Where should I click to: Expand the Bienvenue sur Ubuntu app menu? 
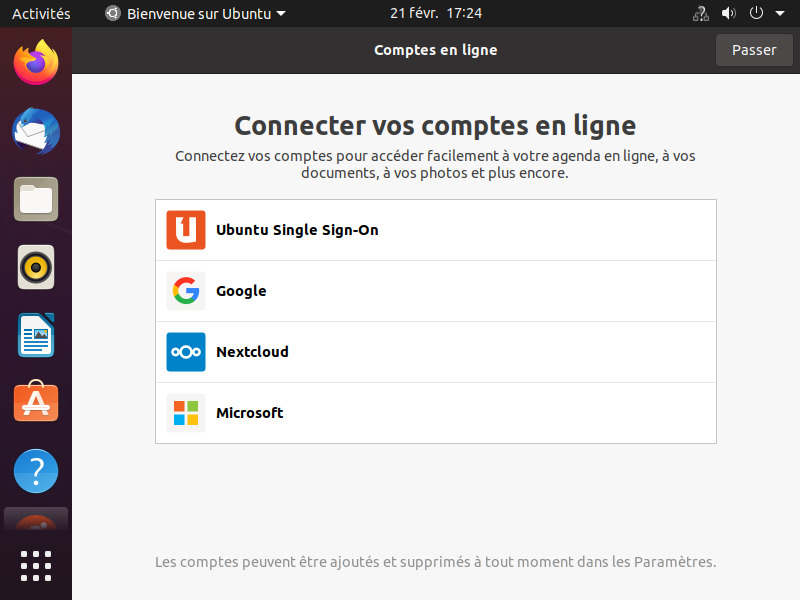coord(196,14)
